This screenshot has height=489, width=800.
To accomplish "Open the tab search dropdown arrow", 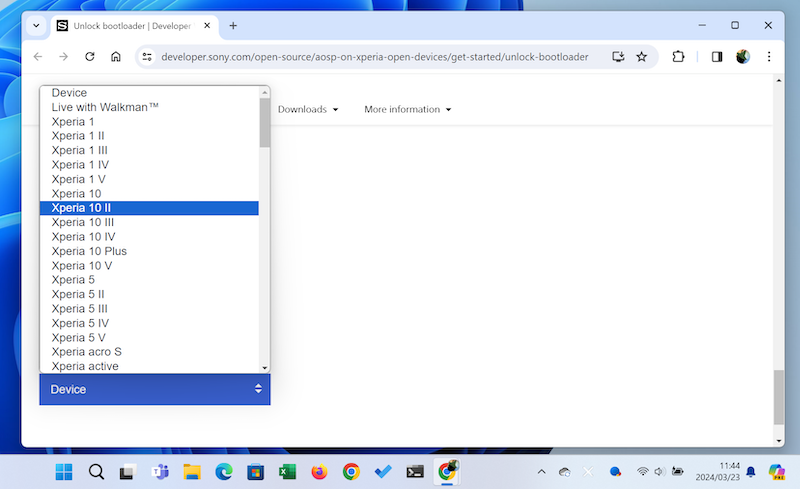I will (37, 25).
